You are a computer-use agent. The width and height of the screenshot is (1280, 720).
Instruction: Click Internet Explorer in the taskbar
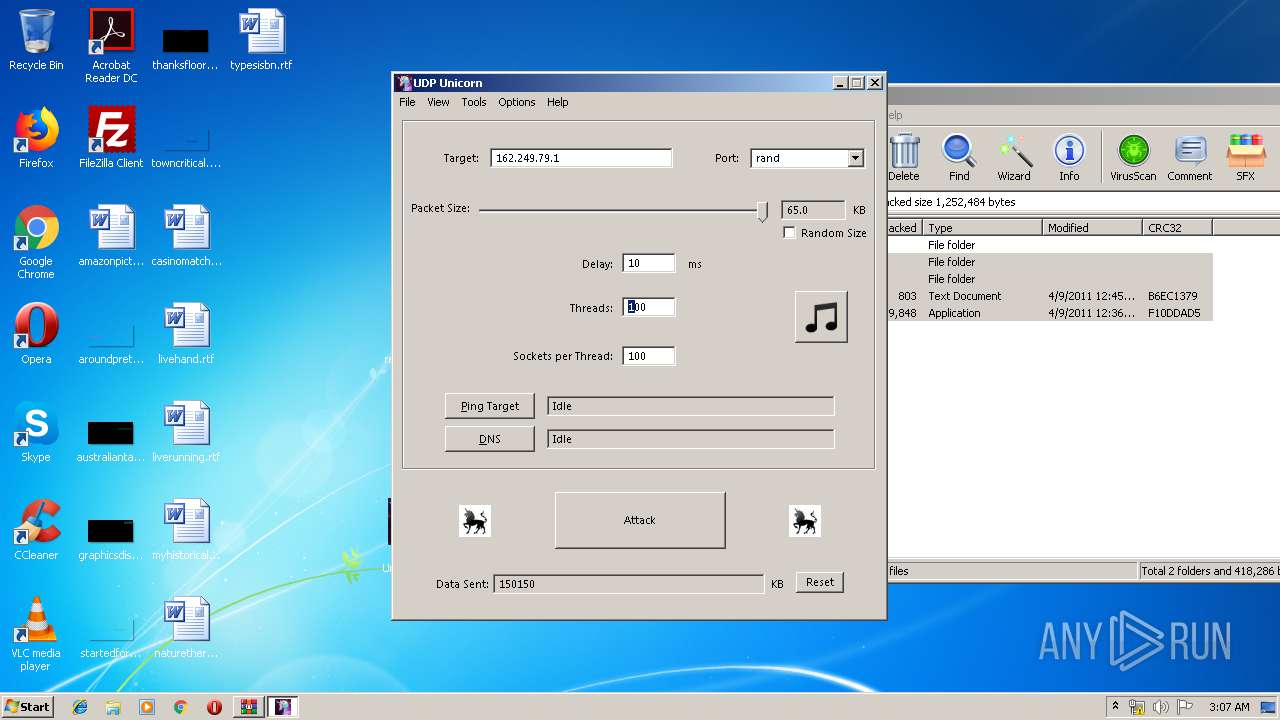80,707
